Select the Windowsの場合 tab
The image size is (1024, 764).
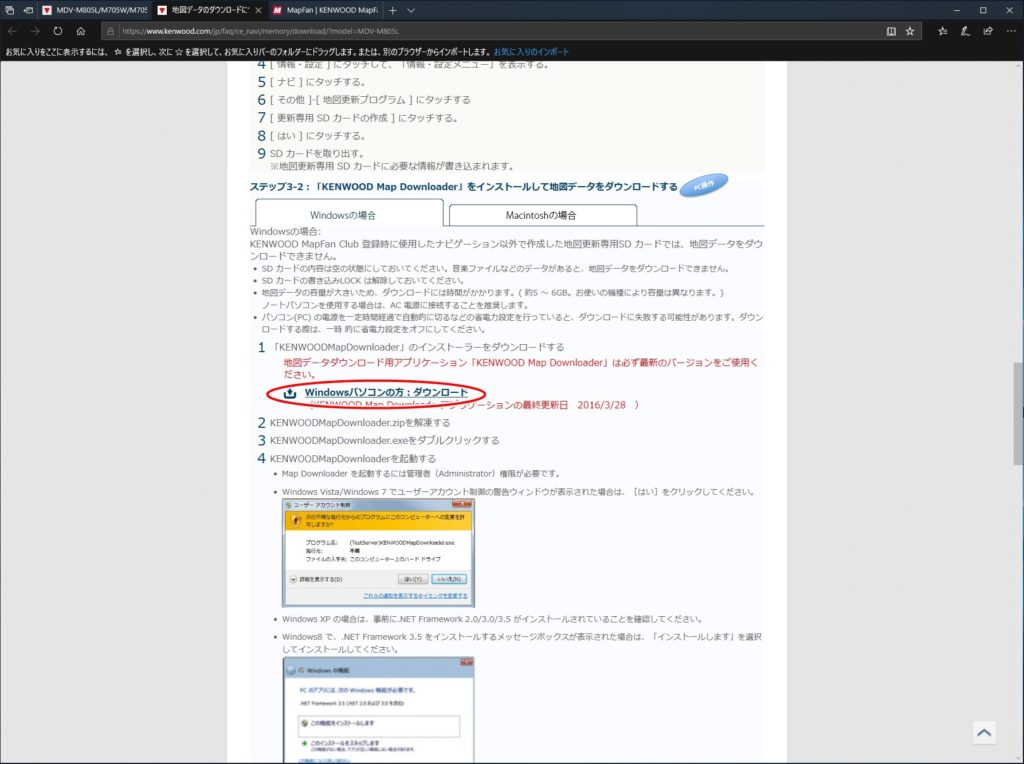(349, 214)
